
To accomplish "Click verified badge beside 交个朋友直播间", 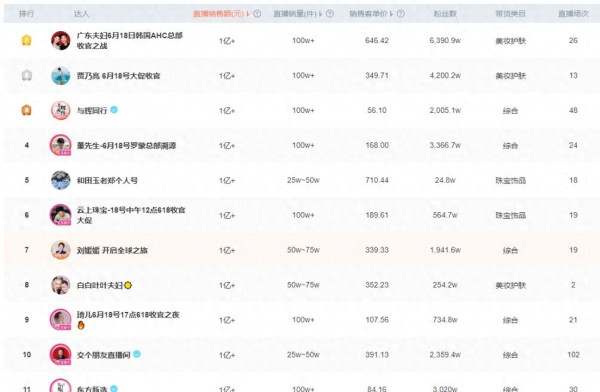I will click(137, 354).
